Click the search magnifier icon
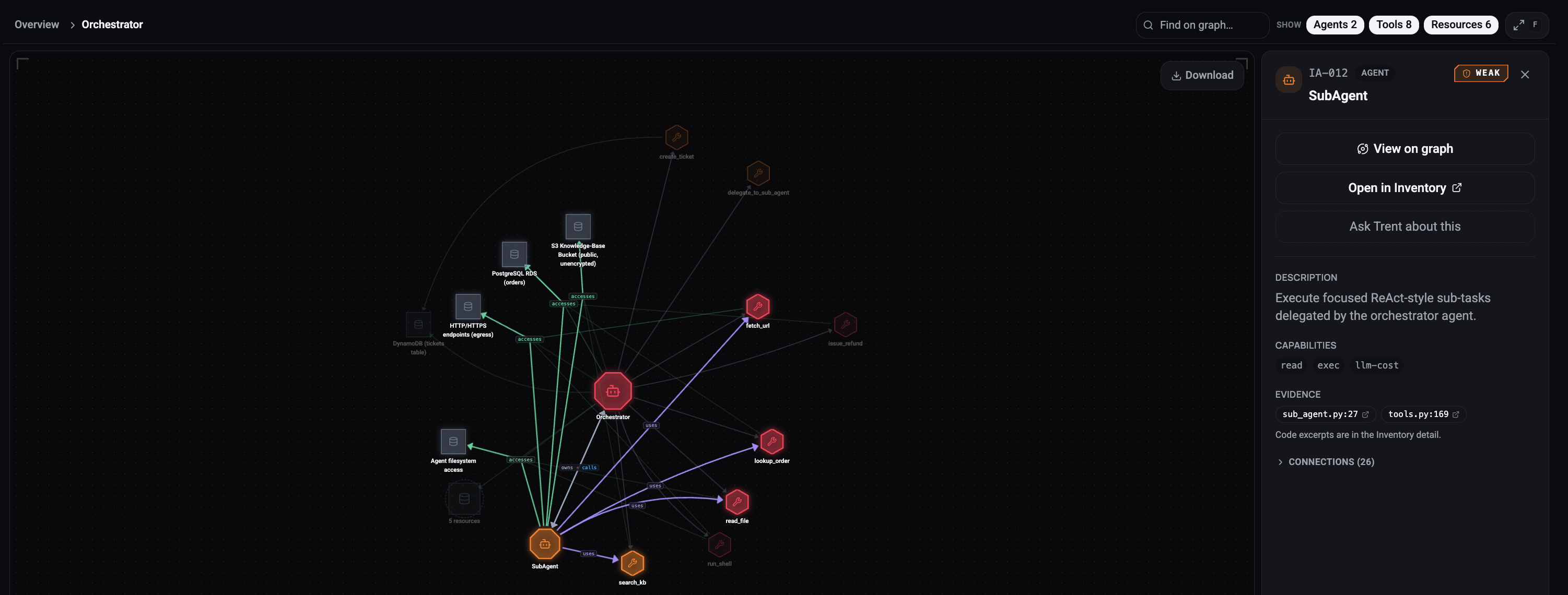This screenshot has width=1568, height=595. (1148, 25)
